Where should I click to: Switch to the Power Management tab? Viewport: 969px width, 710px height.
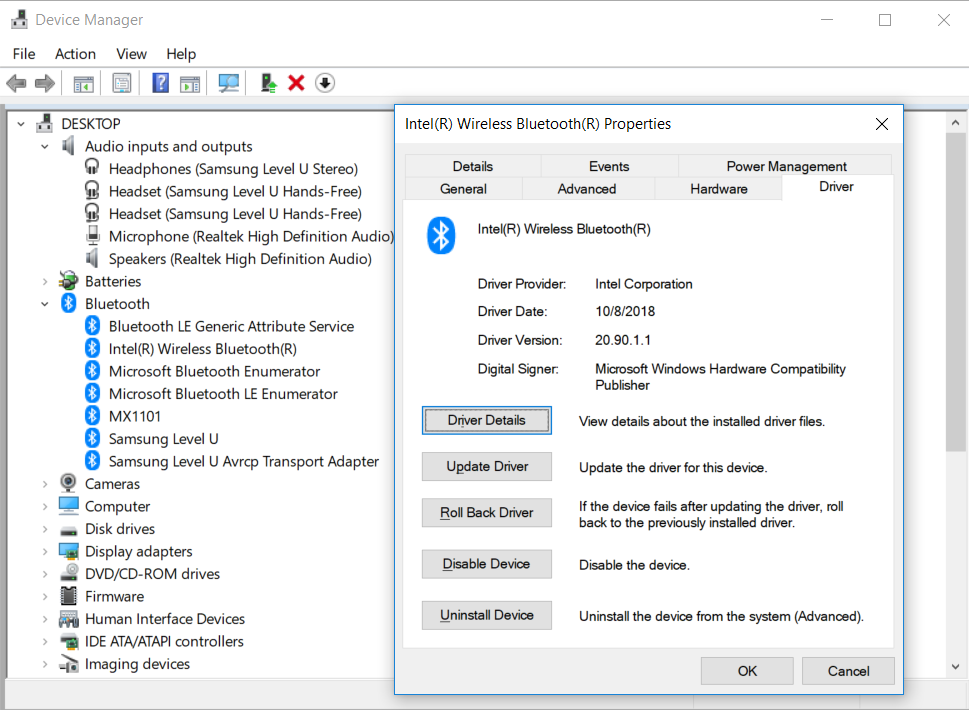coord(786,166)
